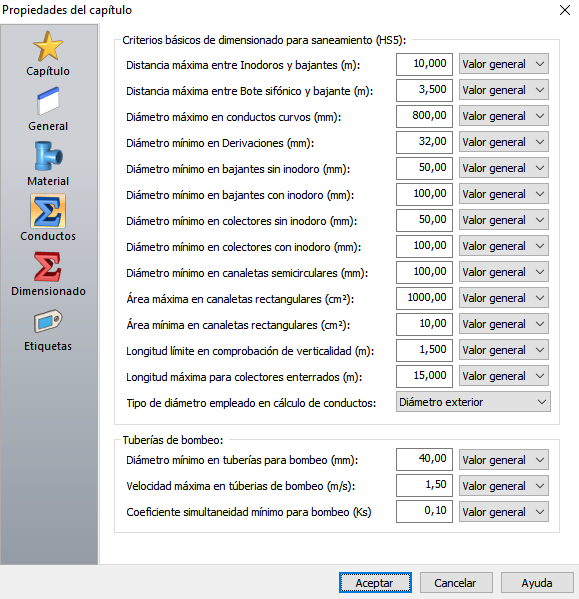Image resolution: width=579 pixels, height=599 pixels.
Task: Open the Etiquetas tag icon
Action: coord(48,329)
